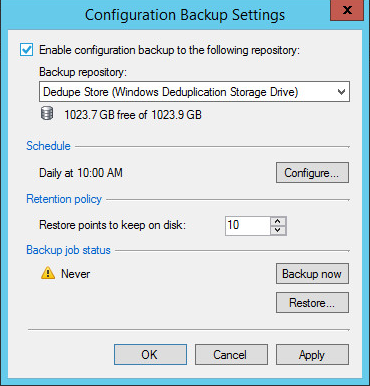Click the Daily at 10:00 AM text

pos(81,173)
